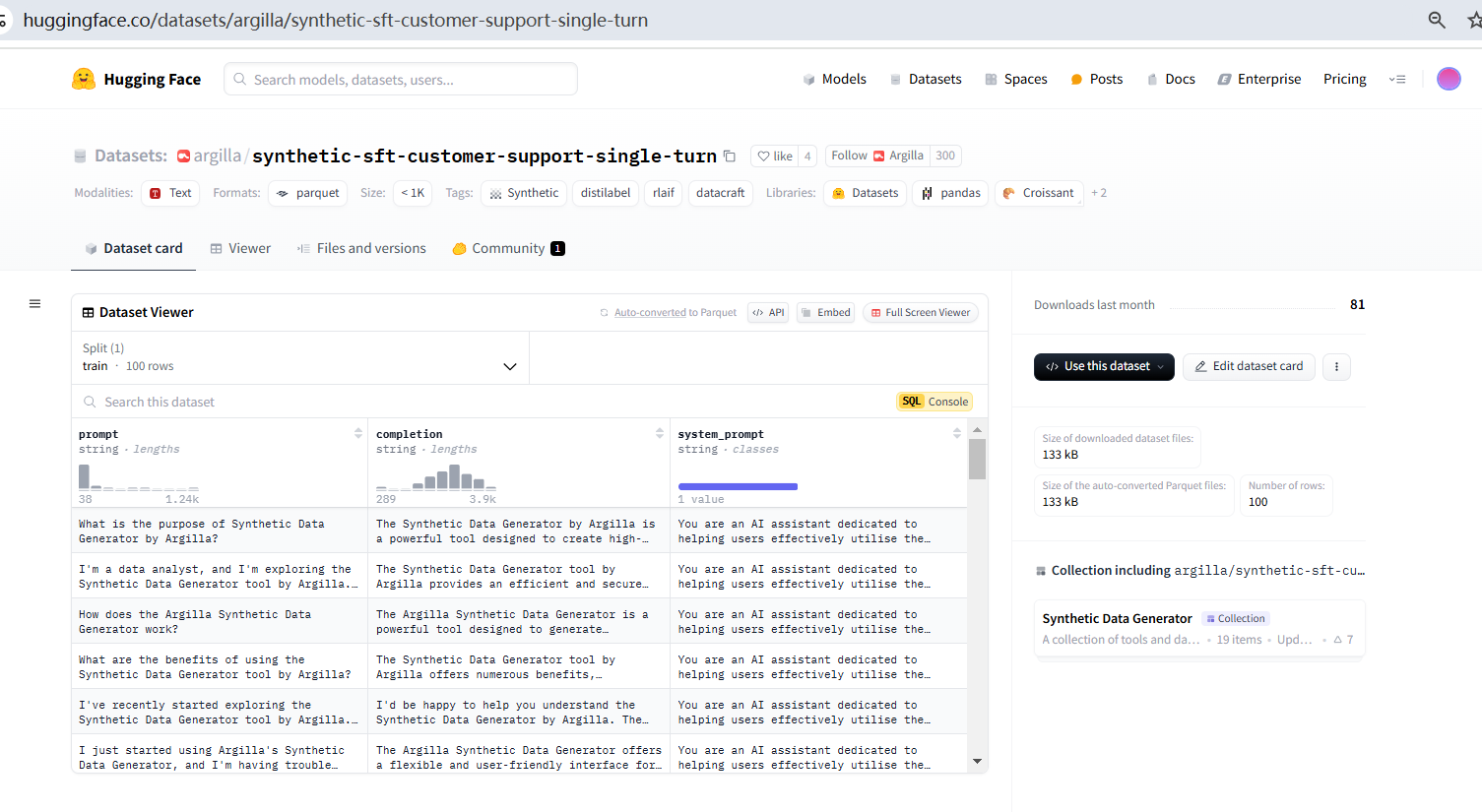Click the completion column sort icon

pos(660,433)
